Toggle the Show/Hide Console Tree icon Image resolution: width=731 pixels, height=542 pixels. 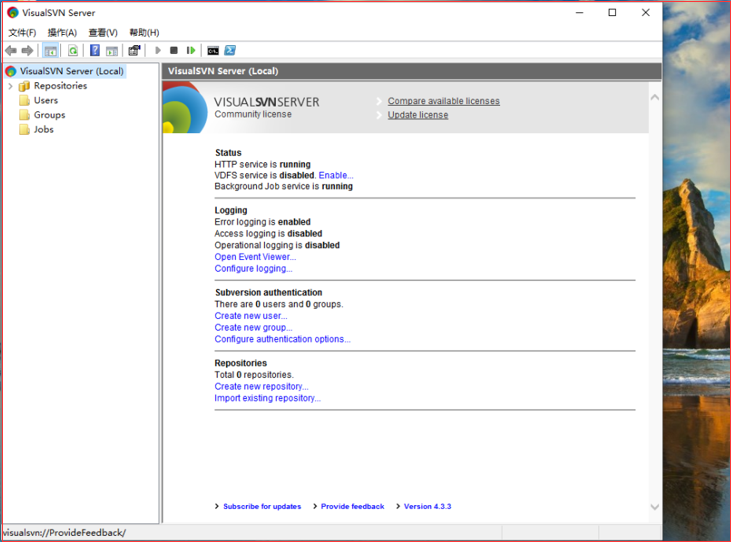click(x=50, y=50)
